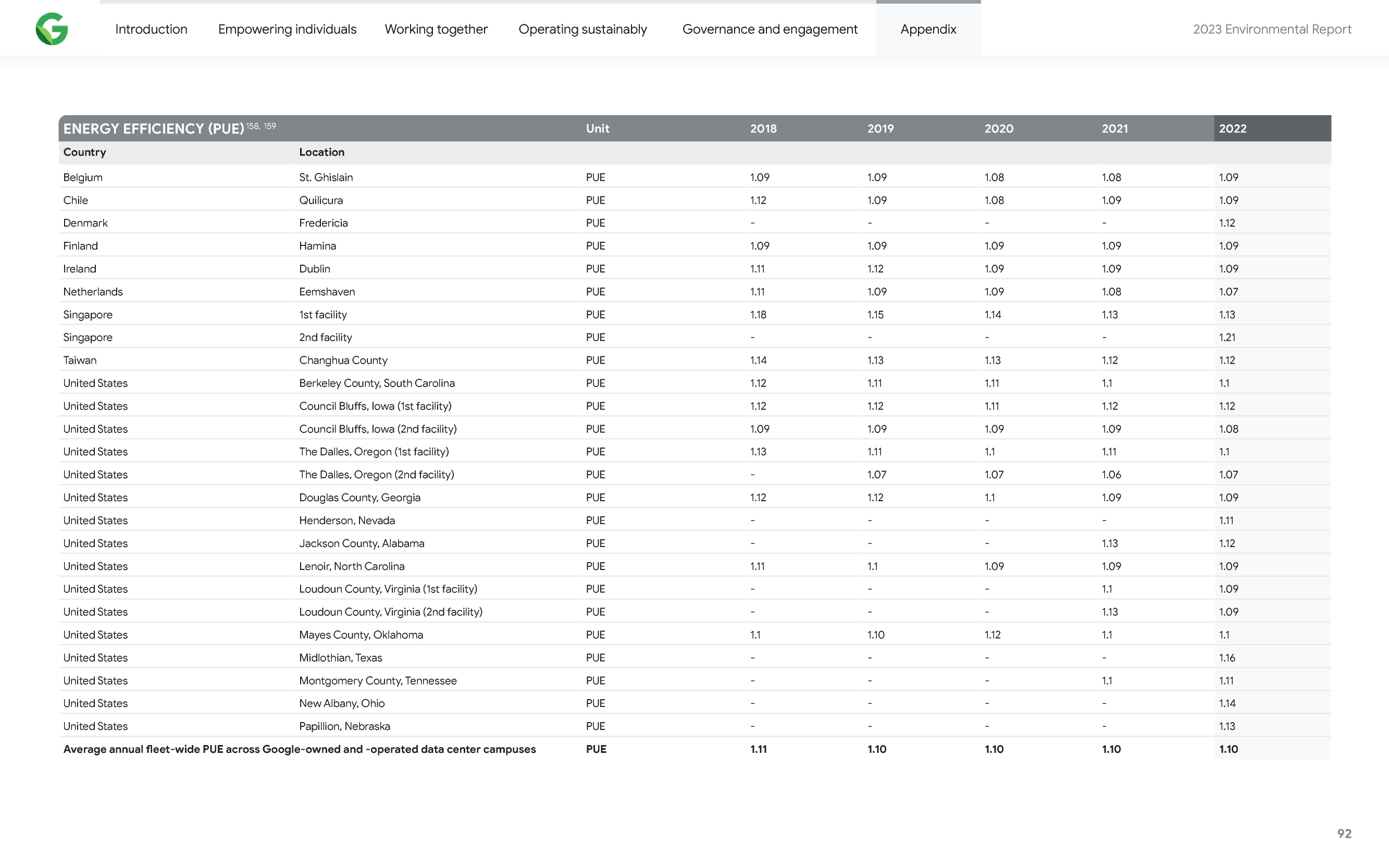Click the Denmark country cell
This screenshot has height=868, width=1389.
coord(85,223)
